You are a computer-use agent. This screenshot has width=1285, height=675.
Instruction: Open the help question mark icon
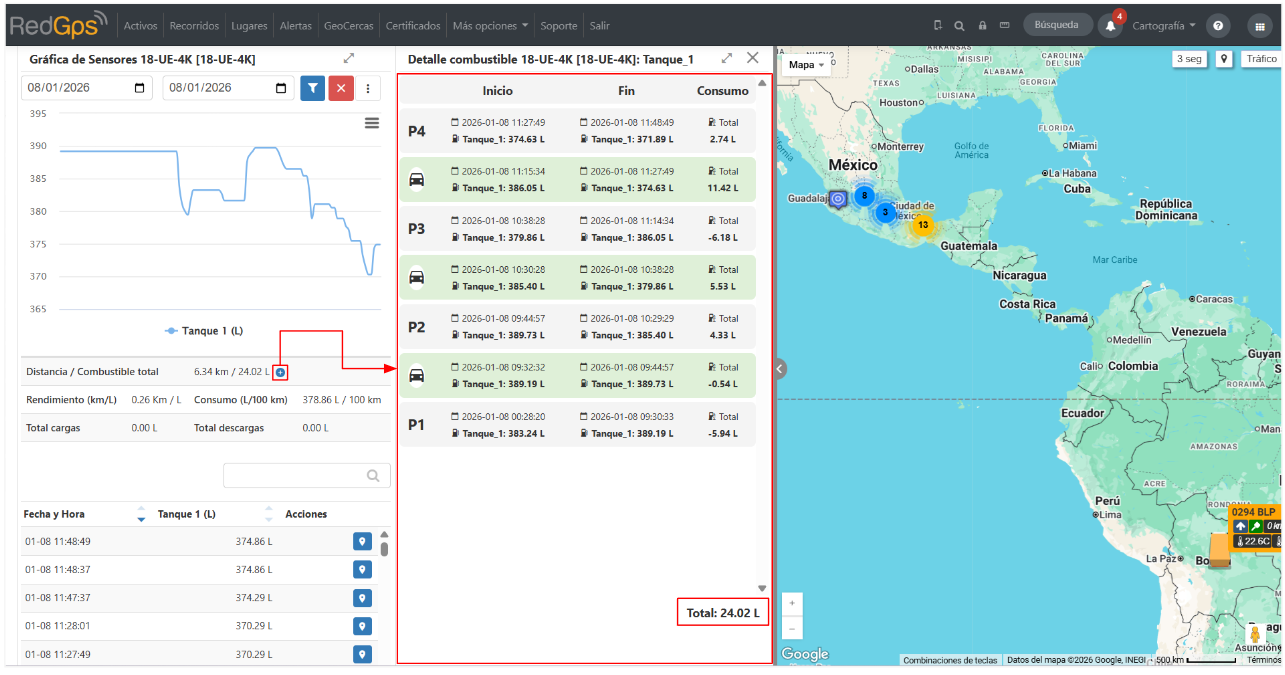click(1218, 26)
